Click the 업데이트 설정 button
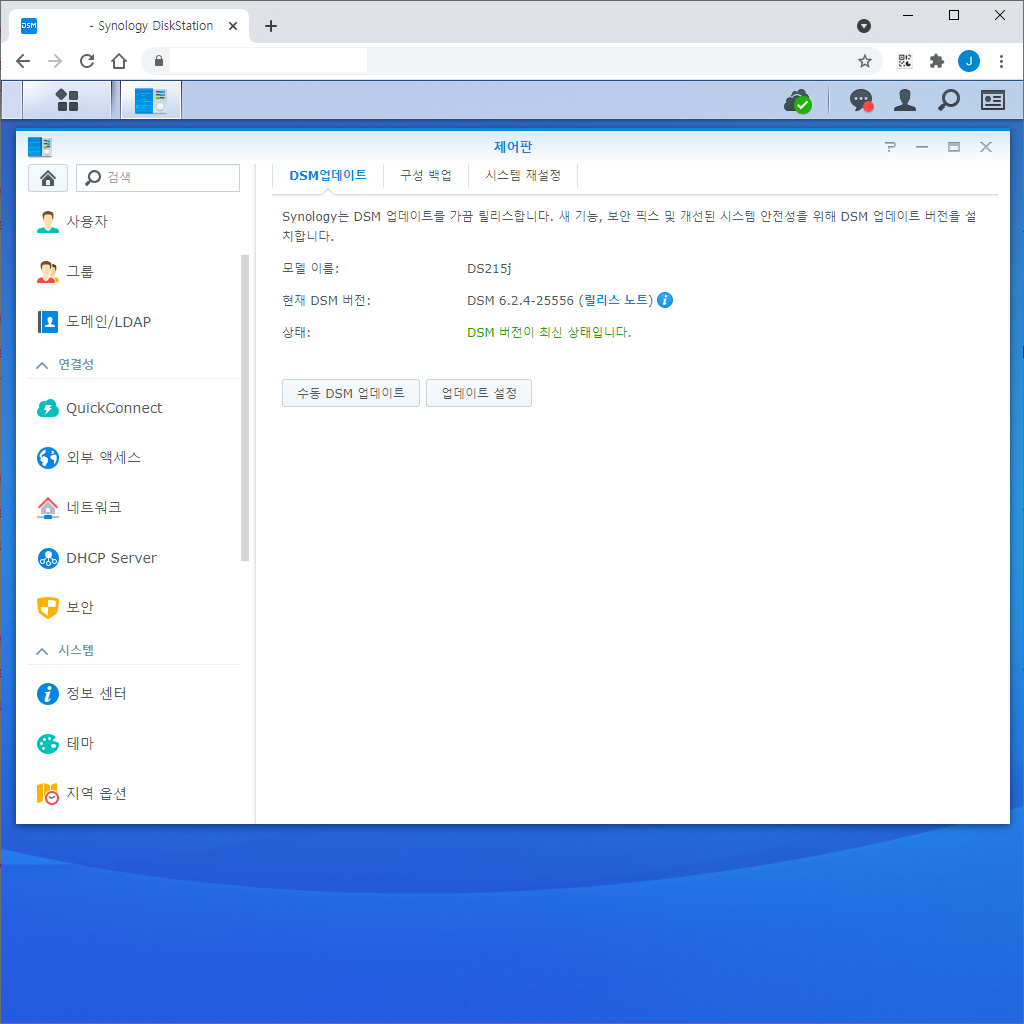Screen dimensions: 1024x1024 pyautogui.click(x=479, y=393)
